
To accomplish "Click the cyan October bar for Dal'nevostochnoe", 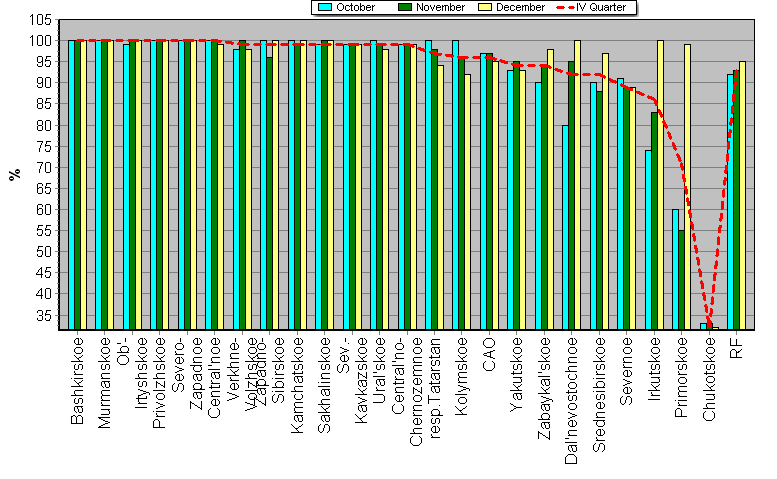I will click(x=565, y=227).
